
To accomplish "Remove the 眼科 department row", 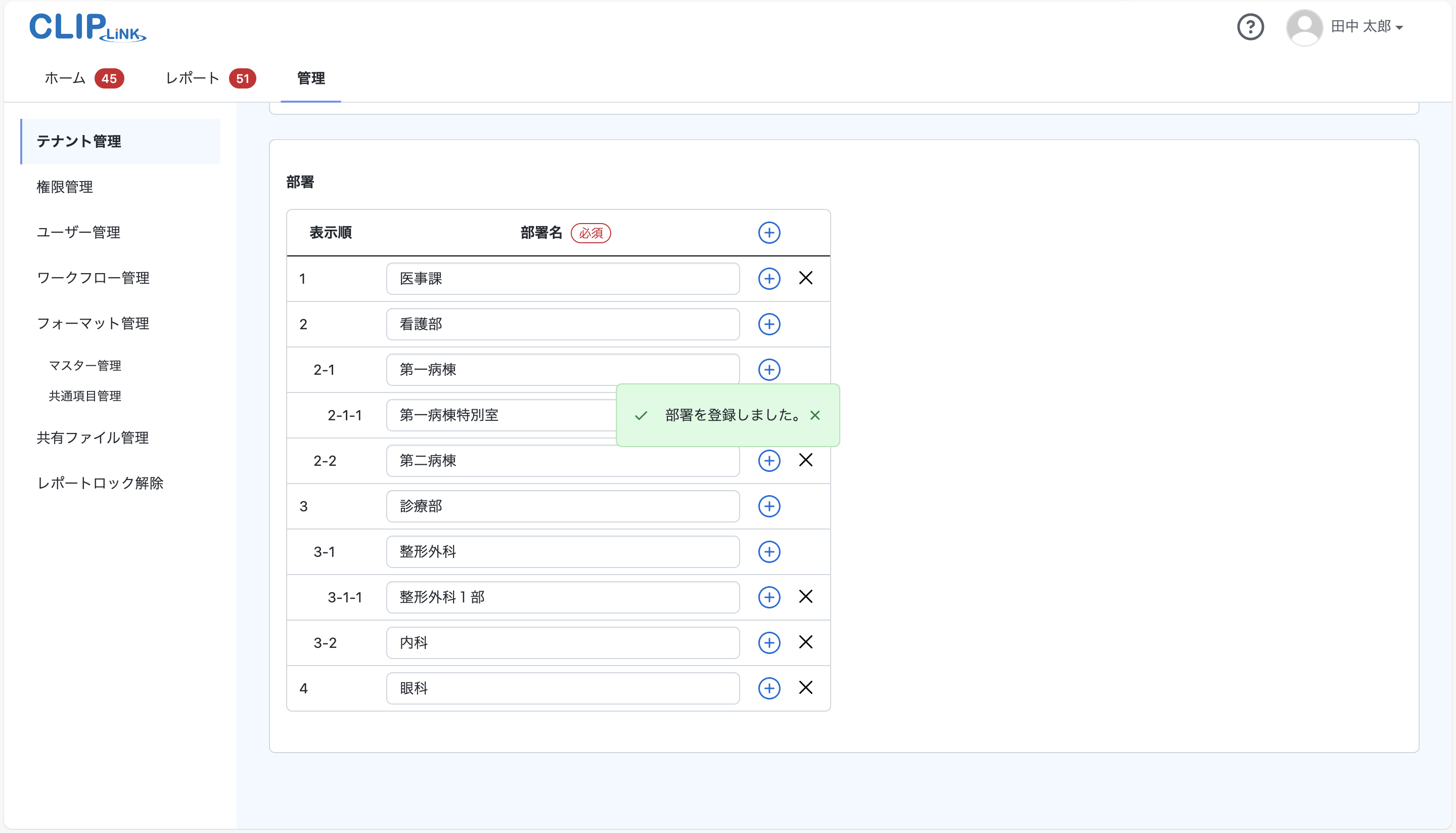I will point(805,688).
